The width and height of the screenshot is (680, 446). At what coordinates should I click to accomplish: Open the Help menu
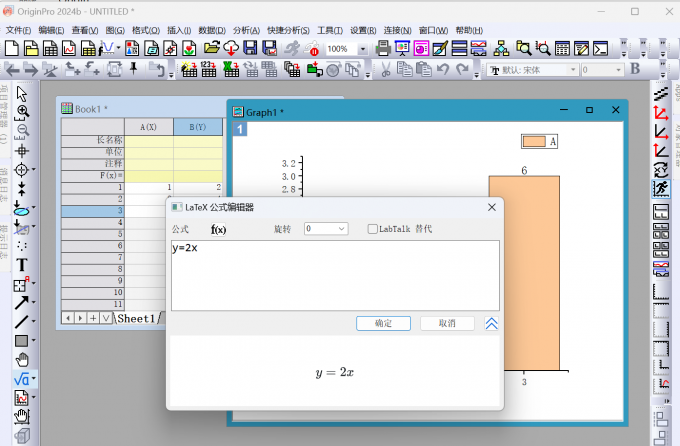click(469, 30)
